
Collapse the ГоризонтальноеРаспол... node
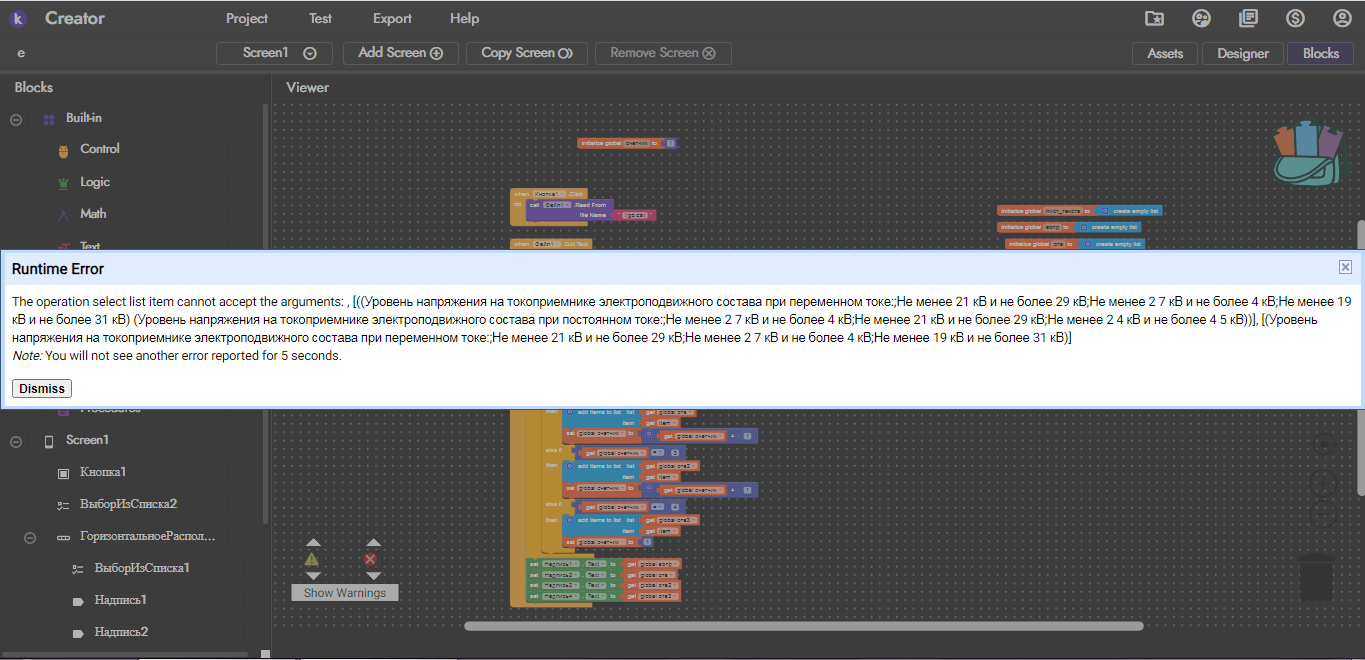click(x=30, y=537)
